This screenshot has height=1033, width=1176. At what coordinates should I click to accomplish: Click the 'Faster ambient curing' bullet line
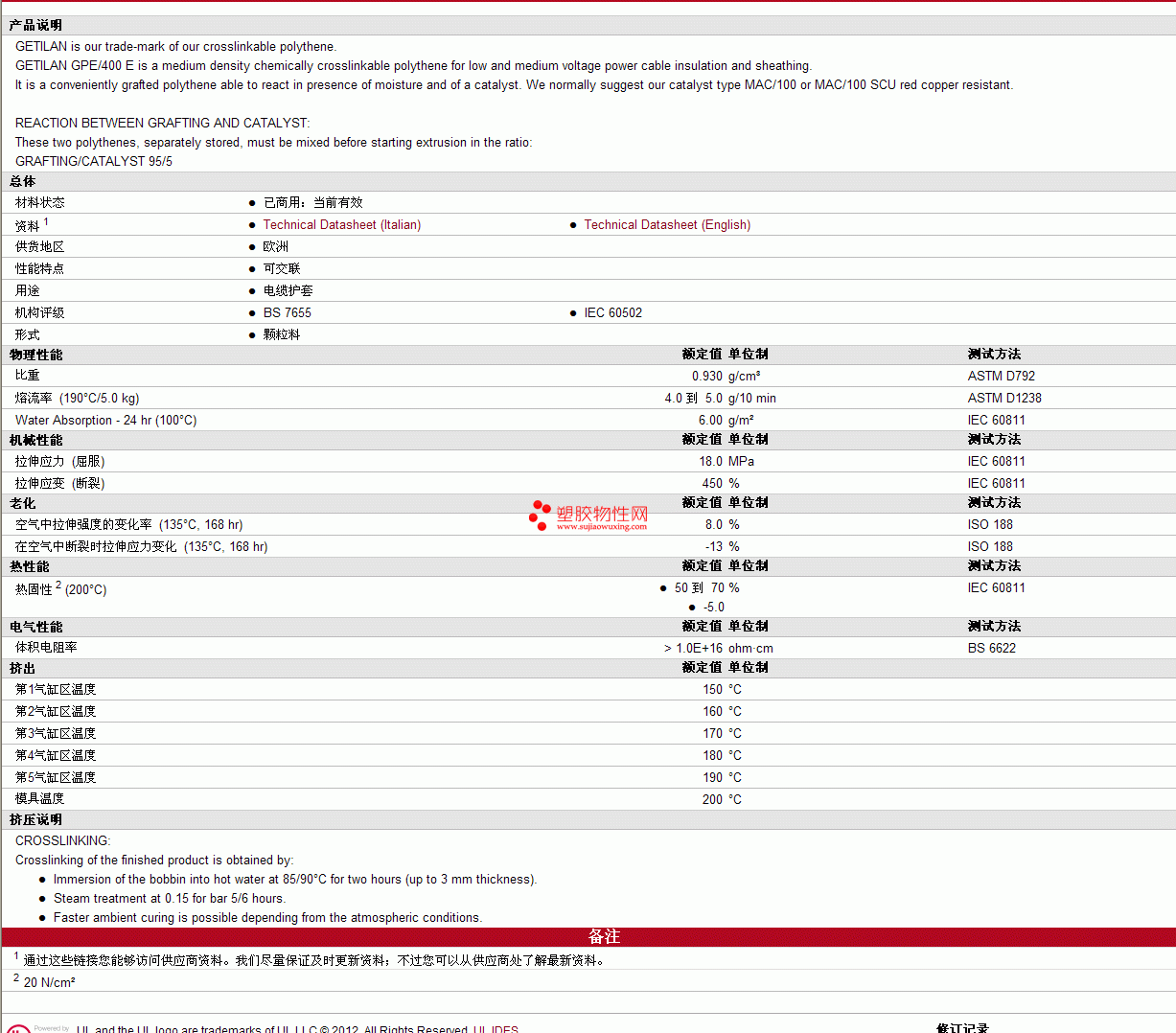point(267,918)
